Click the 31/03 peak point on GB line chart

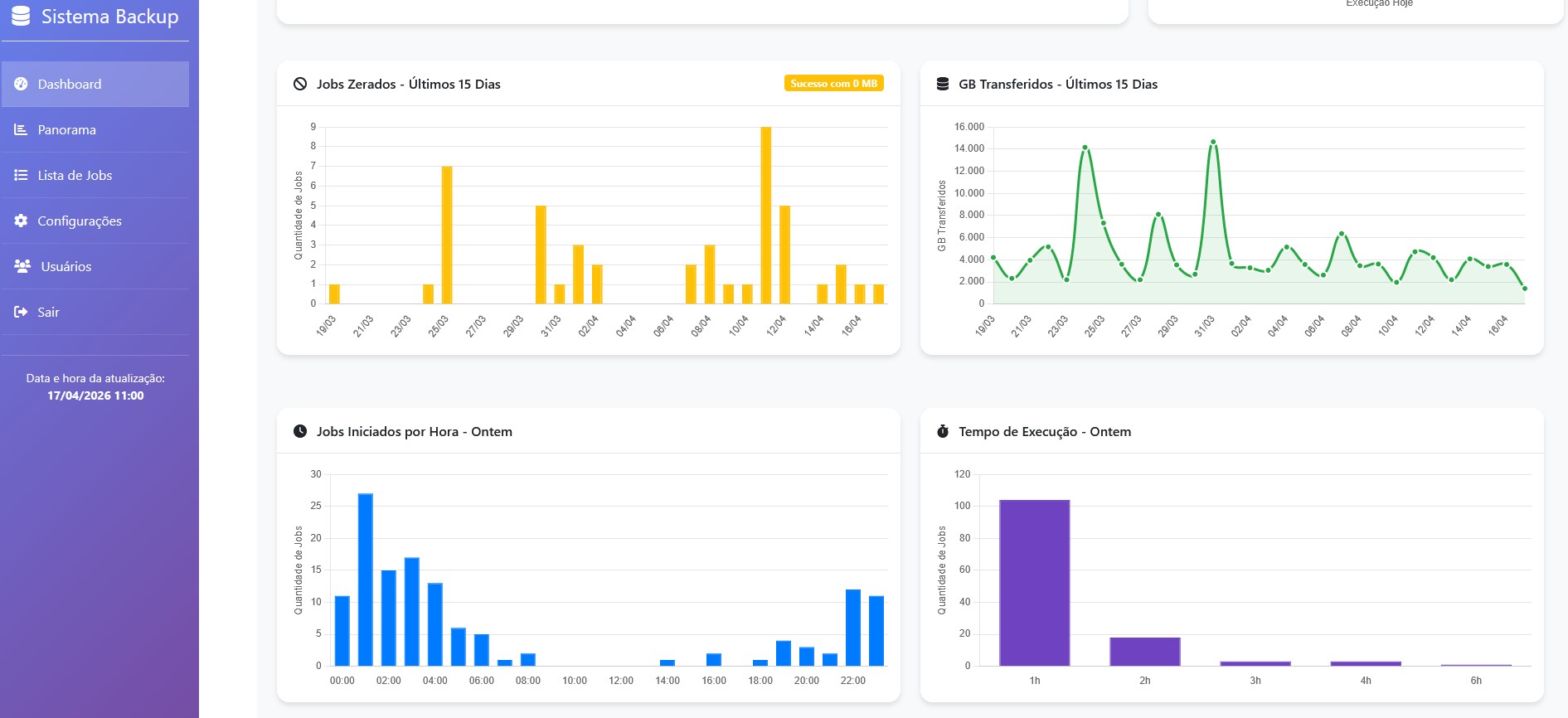1213,142
